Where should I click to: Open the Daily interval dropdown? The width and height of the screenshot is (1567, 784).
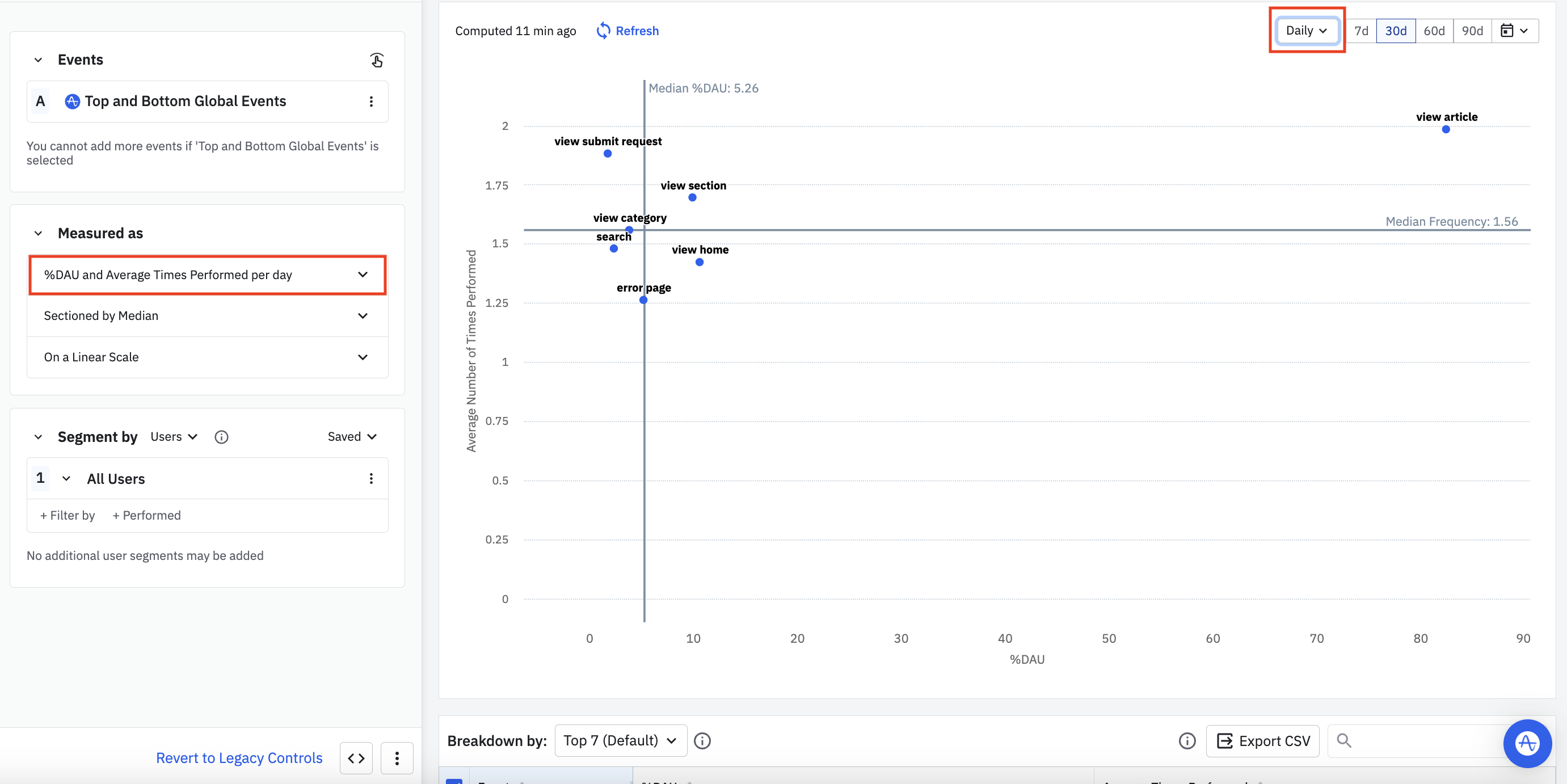click(x=1307, y=31)
